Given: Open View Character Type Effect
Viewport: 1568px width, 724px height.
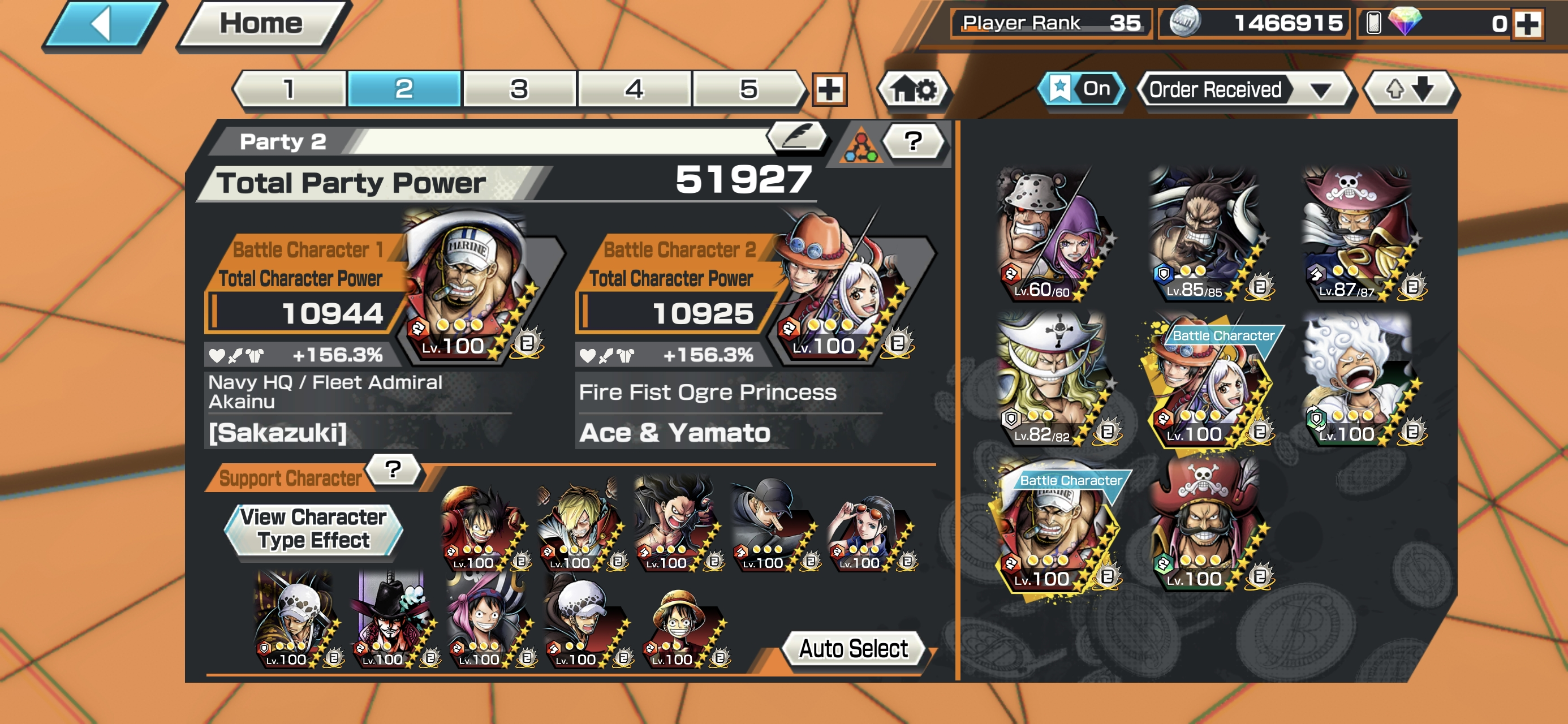Looking at the screenshot, I should [313, 528].
